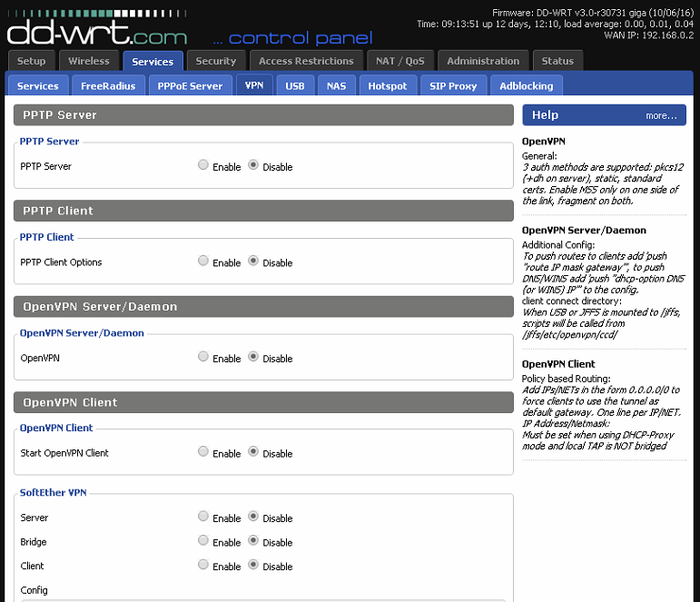The width and height of the screenshot is (700, 602).
Task: Select the VPN sub-tab
Action: [x=254, y=85]
